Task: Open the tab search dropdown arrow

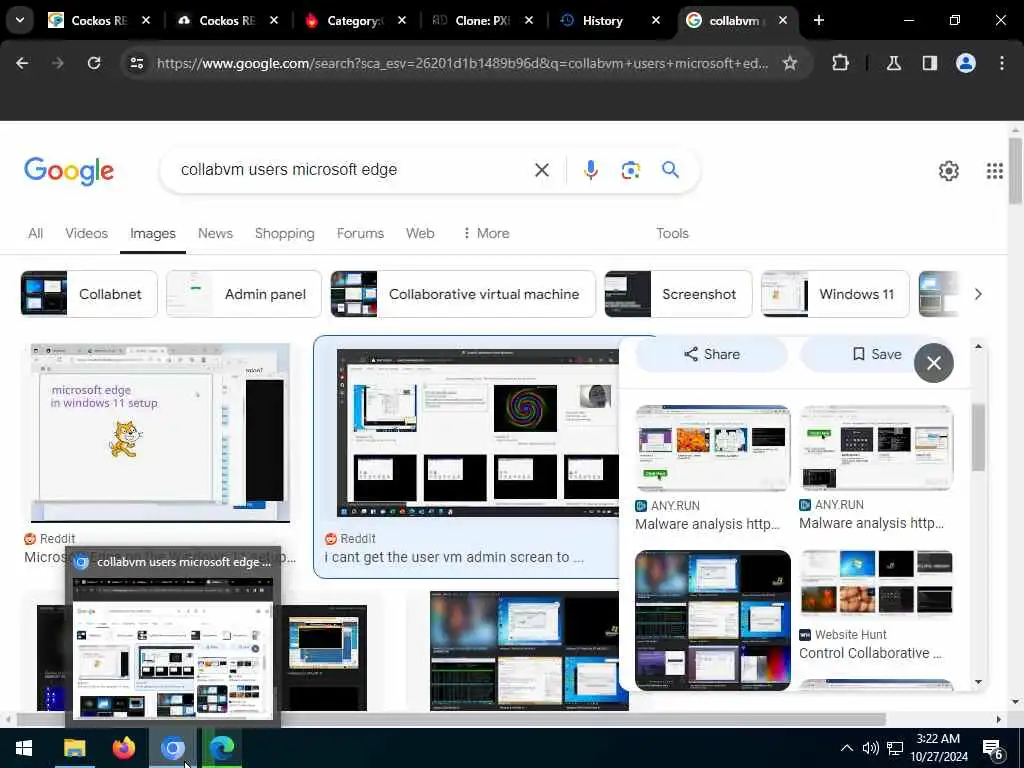Action: pos(20,20)
